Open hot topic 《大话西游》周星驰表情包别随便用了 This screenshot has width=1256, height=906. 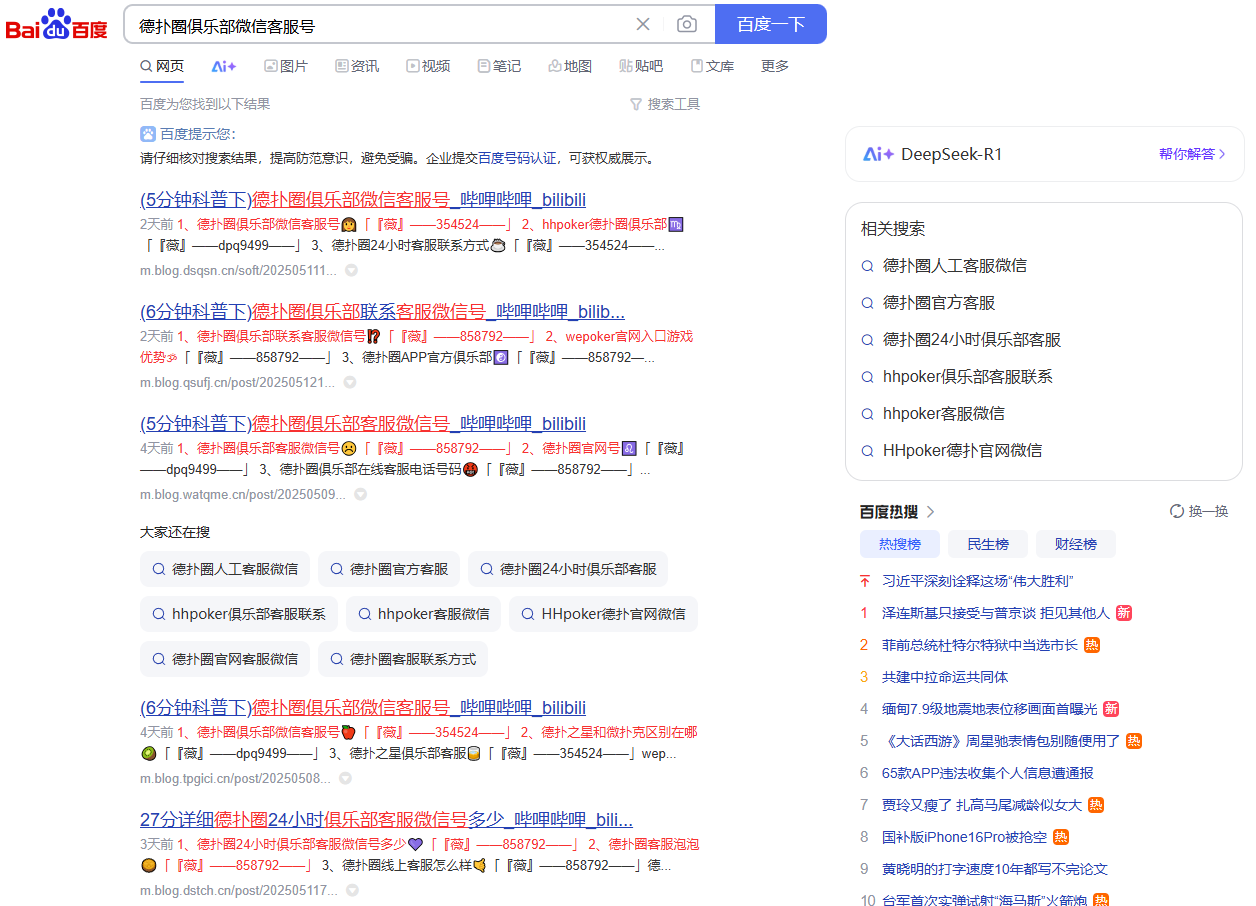1001,741
